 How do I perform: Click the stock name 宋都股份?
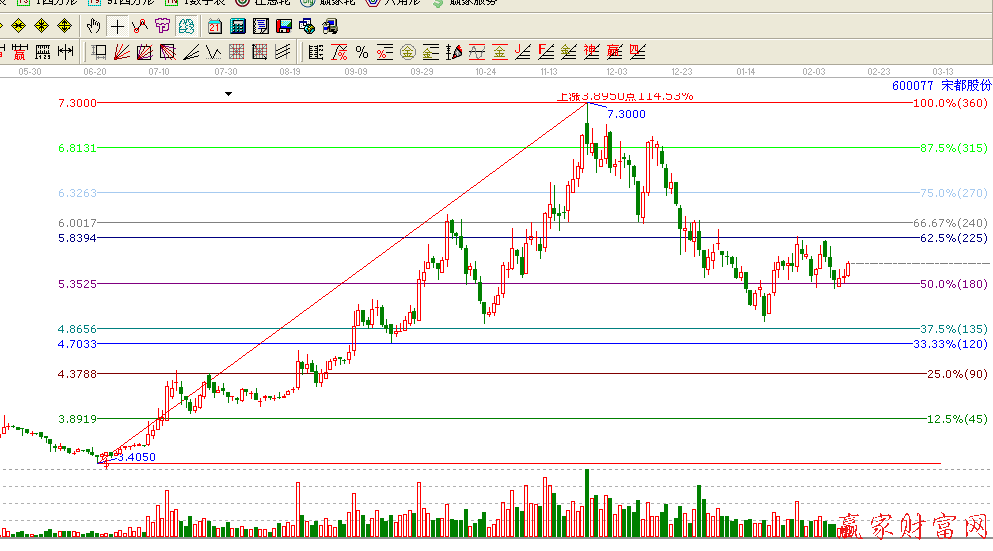coord(966,86)
